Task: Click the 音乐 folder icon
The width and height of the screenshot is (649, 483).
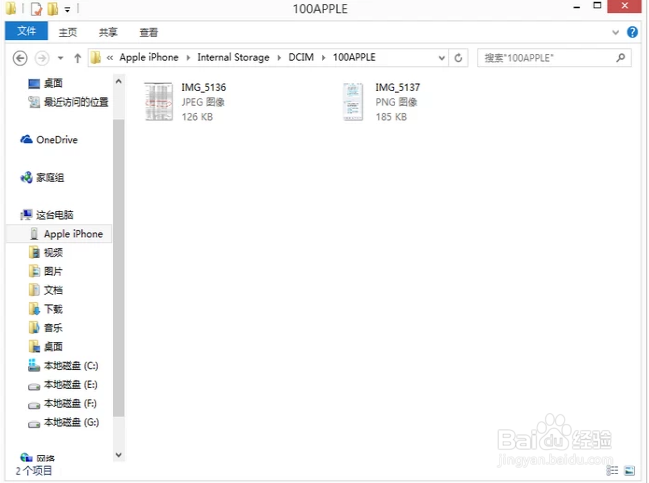Action: (34, 327)
